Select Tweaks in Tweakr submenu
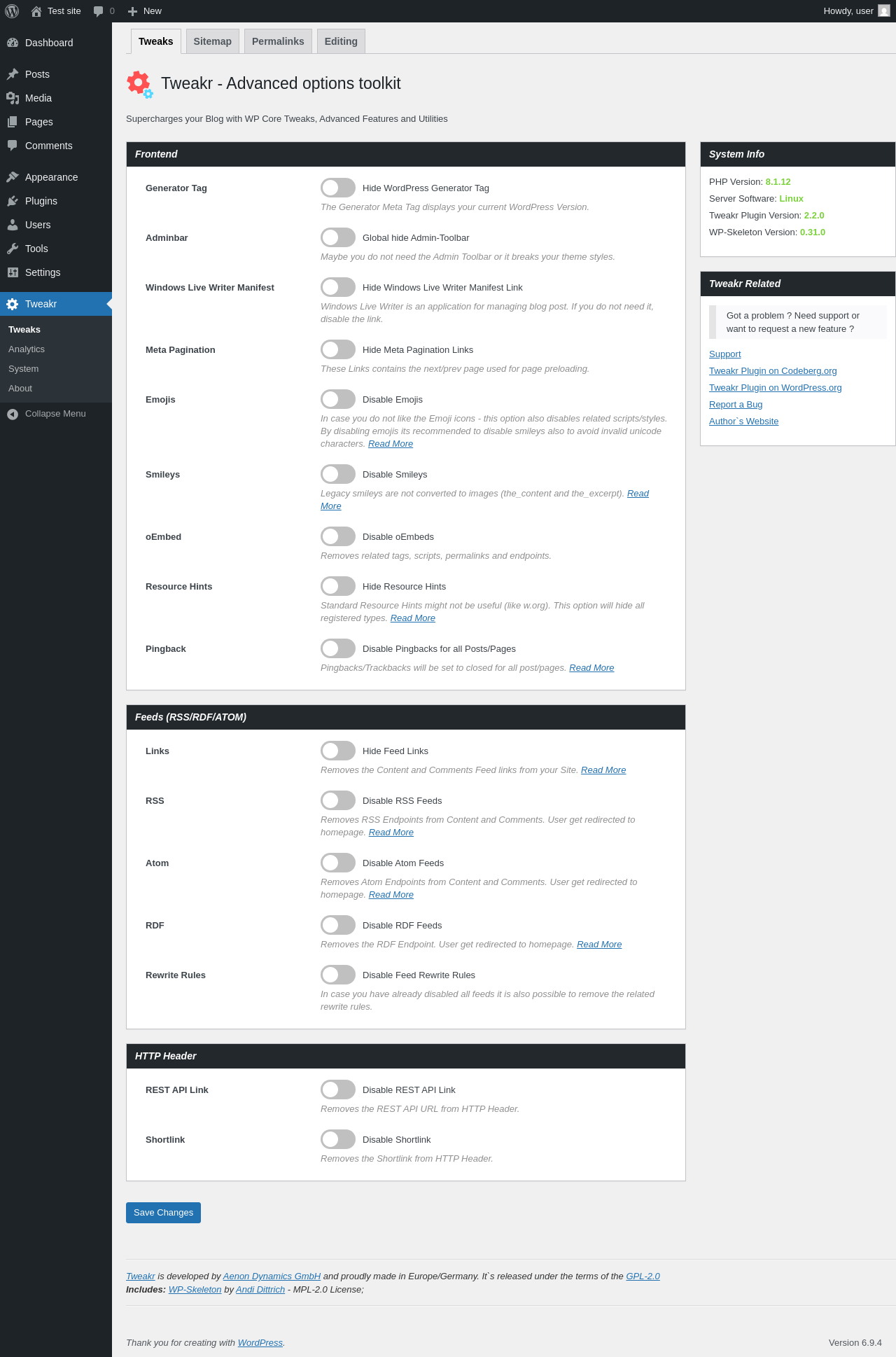The height and width of the screenshot is (1357, 896). (x=56, y=330)
